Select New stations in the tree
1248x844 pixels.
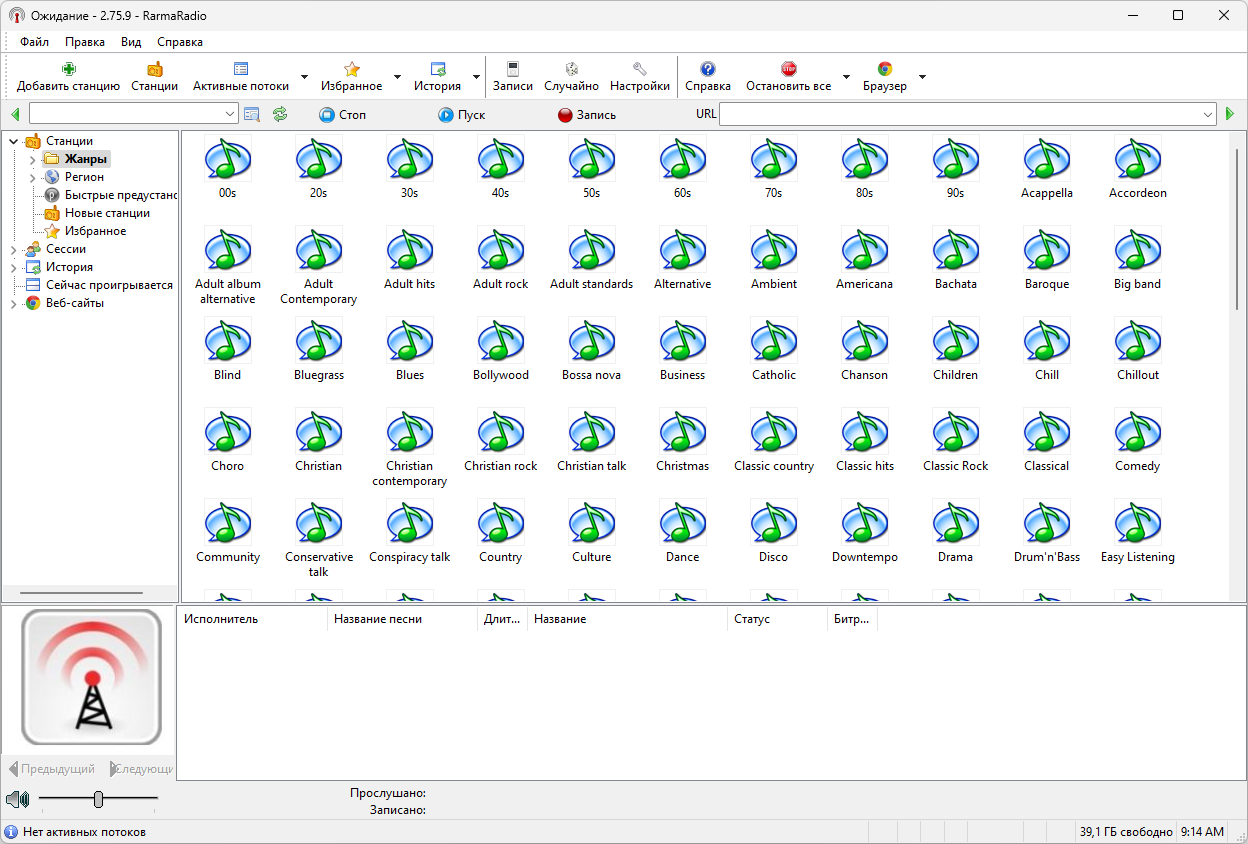tap(107, 213)
